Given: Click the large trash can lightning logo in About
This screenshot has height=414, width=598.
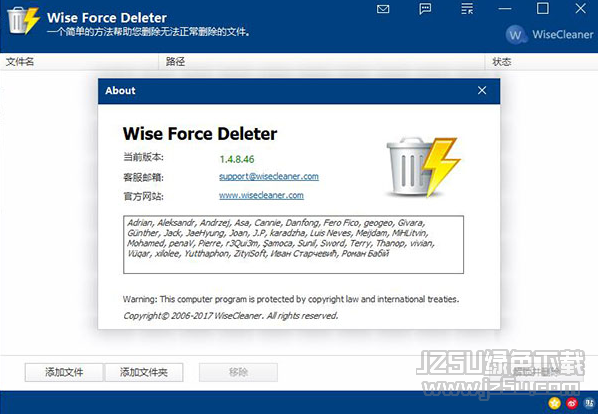Looking at the screenshot, I should pos(423,167).
